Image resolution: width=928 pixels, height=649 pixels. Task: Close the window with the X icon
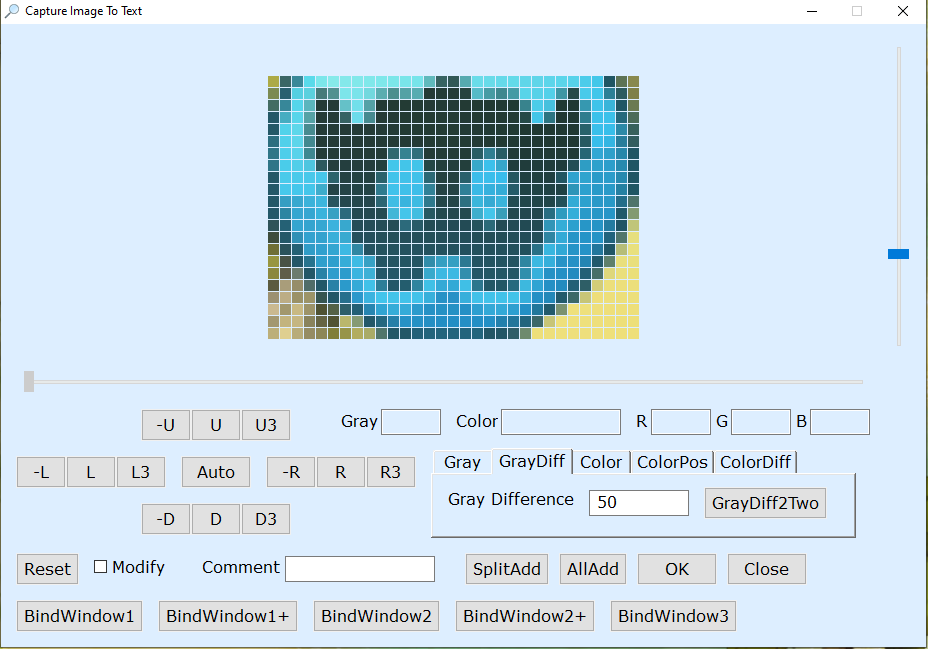tap(903, 11)
